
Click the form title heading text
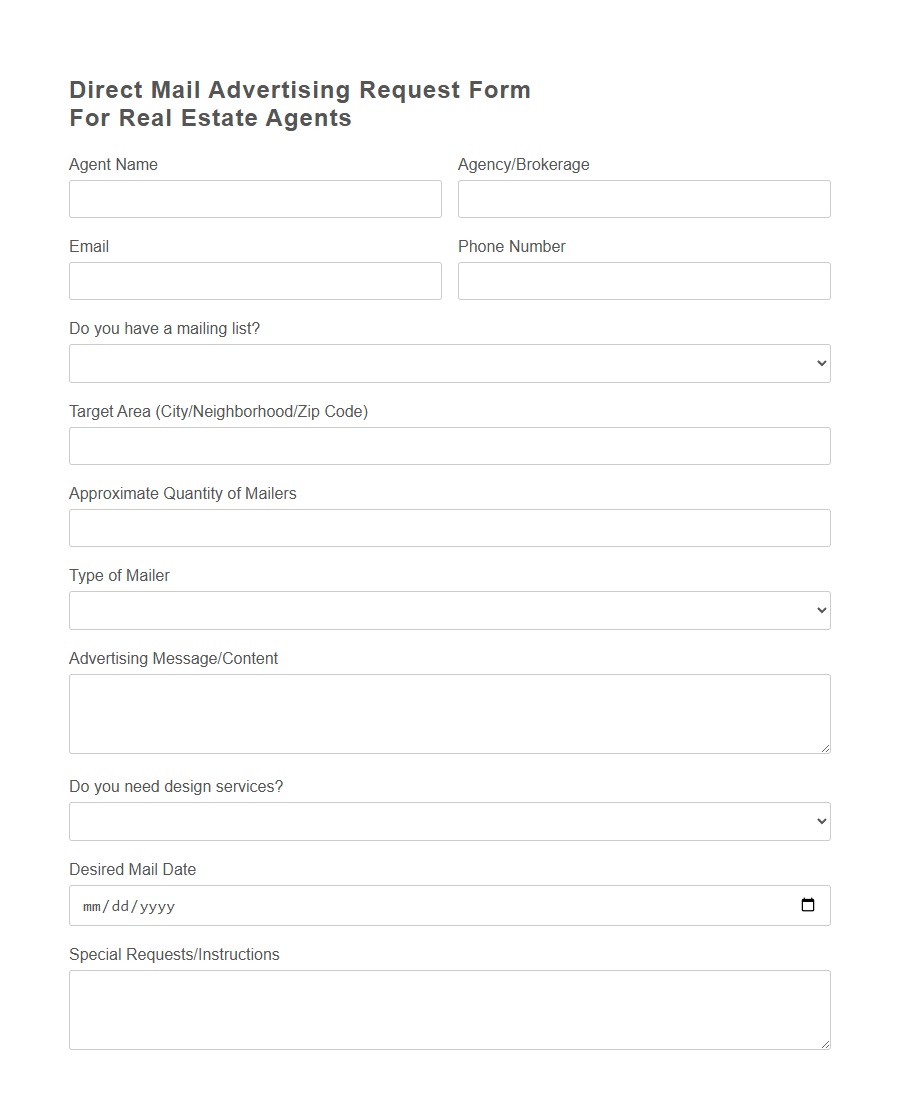pos(299,103)
